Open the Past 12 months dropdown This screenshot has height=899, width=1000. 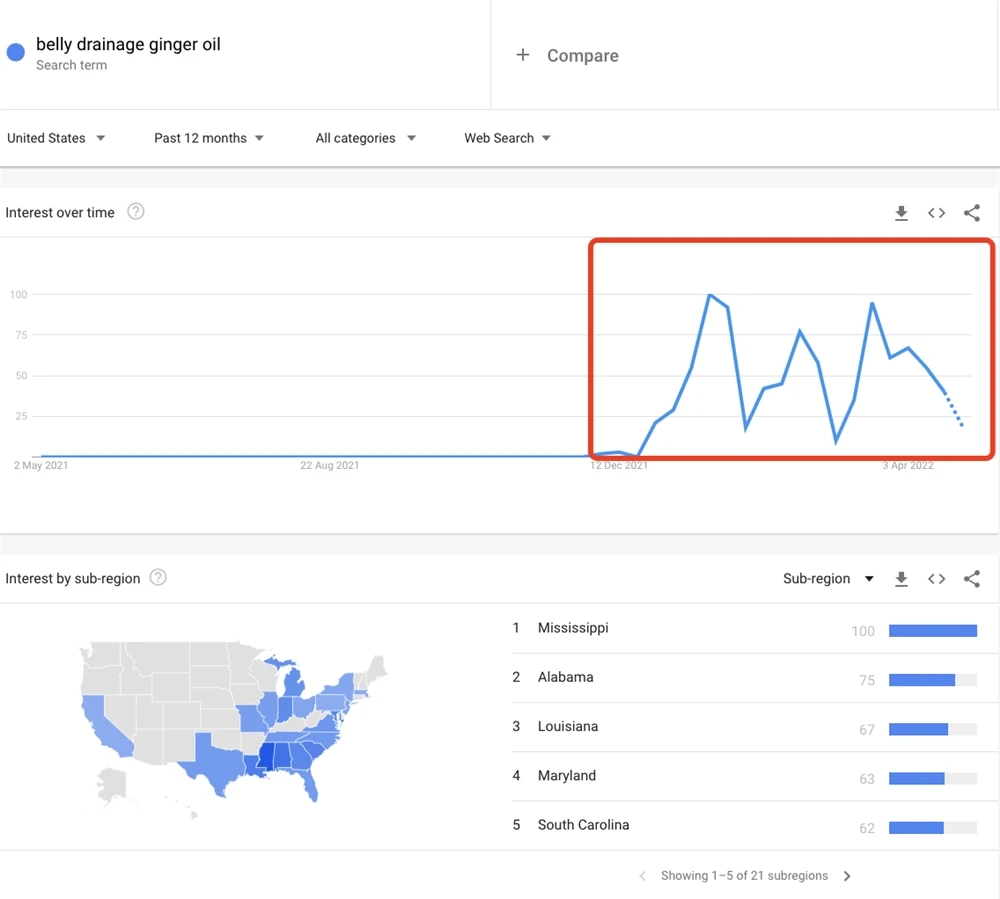[209, 138]
